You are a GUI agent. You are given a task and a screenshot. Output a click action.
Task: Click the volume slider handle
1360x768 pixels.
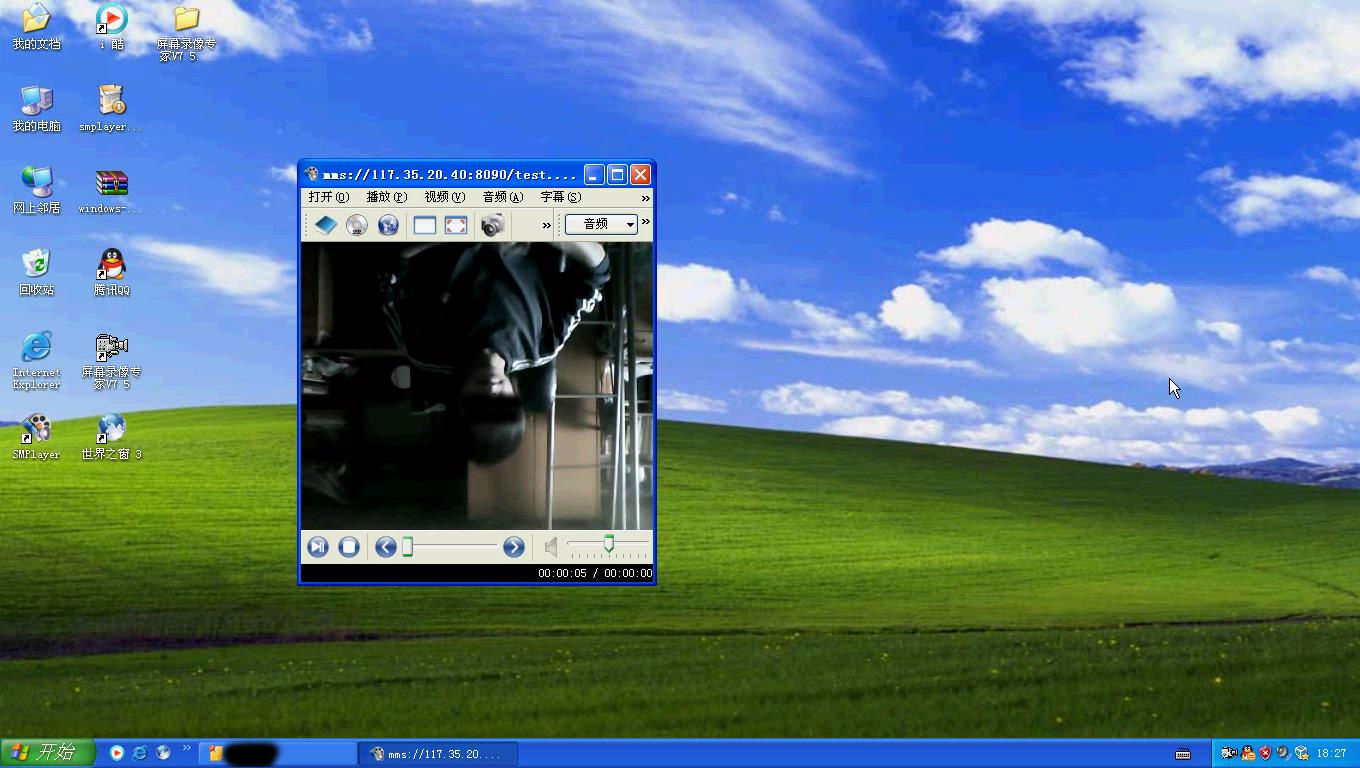pos(608,544)
